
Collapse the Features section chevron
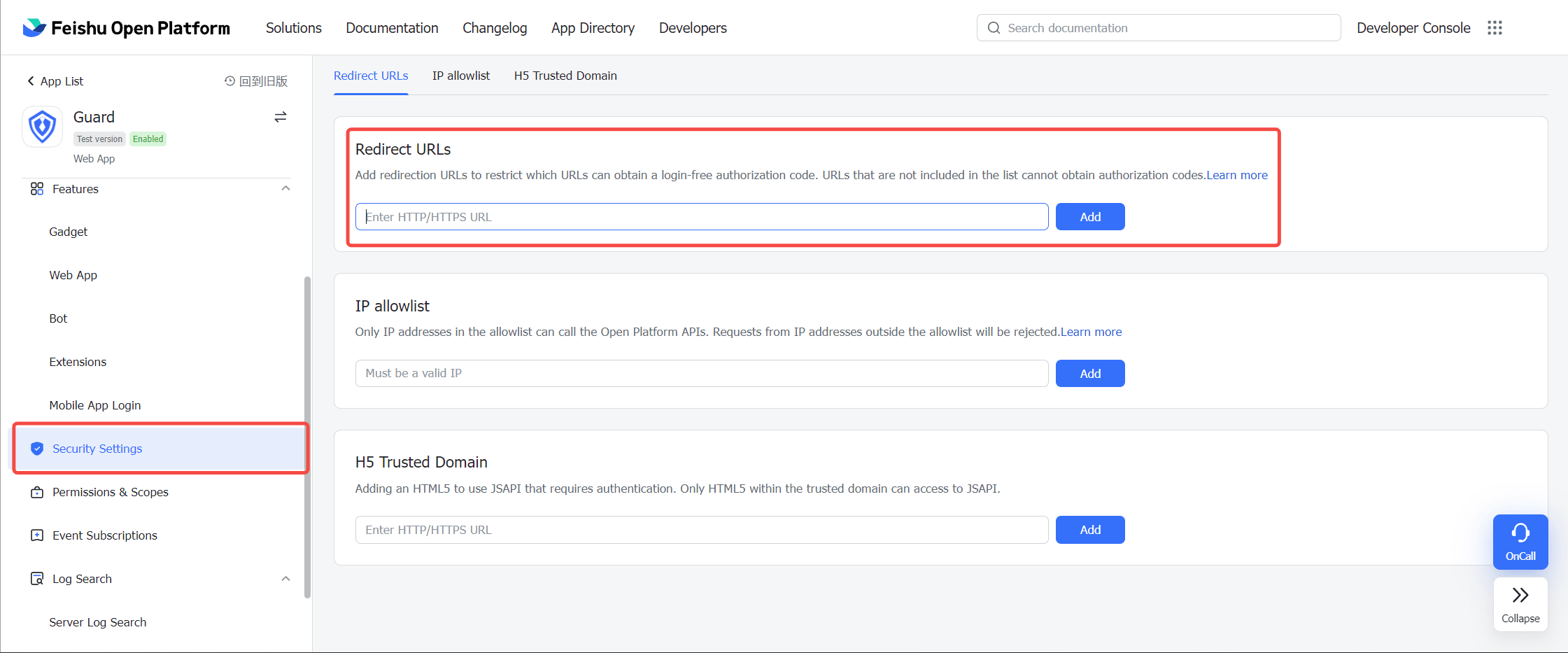coord(285,189)
